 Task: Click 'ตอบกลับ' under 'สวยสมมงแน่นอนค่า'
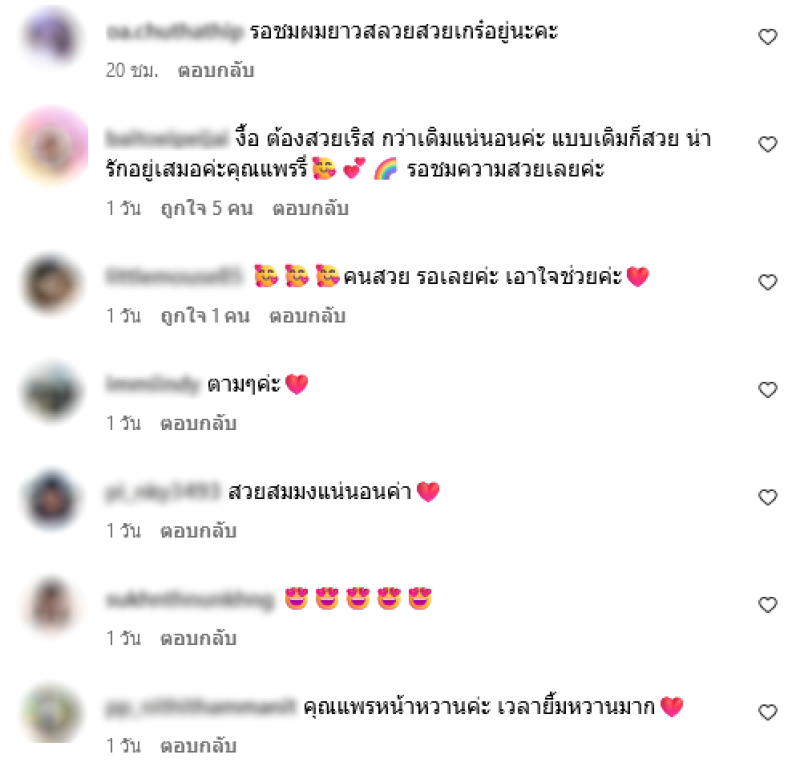tap(198, 531)
